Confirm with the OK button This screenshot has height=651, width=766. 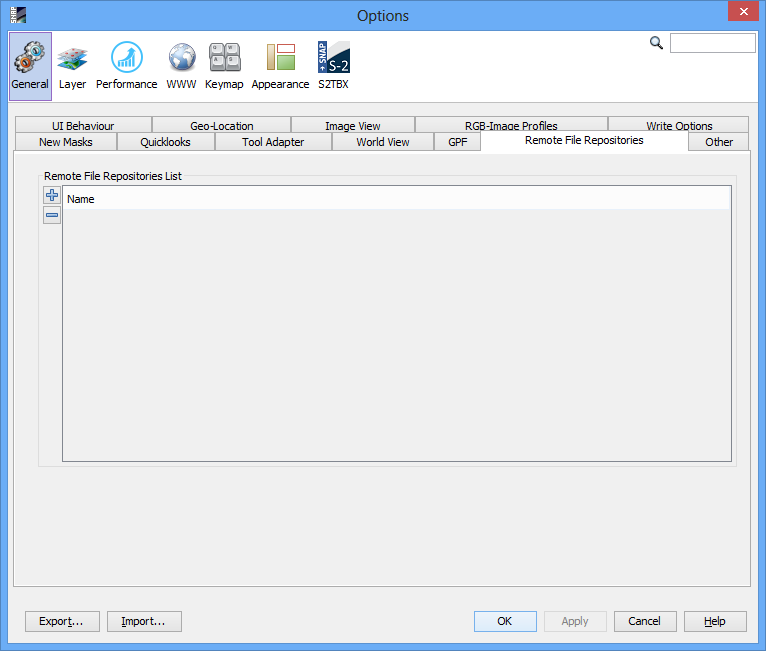pos(505,621)
